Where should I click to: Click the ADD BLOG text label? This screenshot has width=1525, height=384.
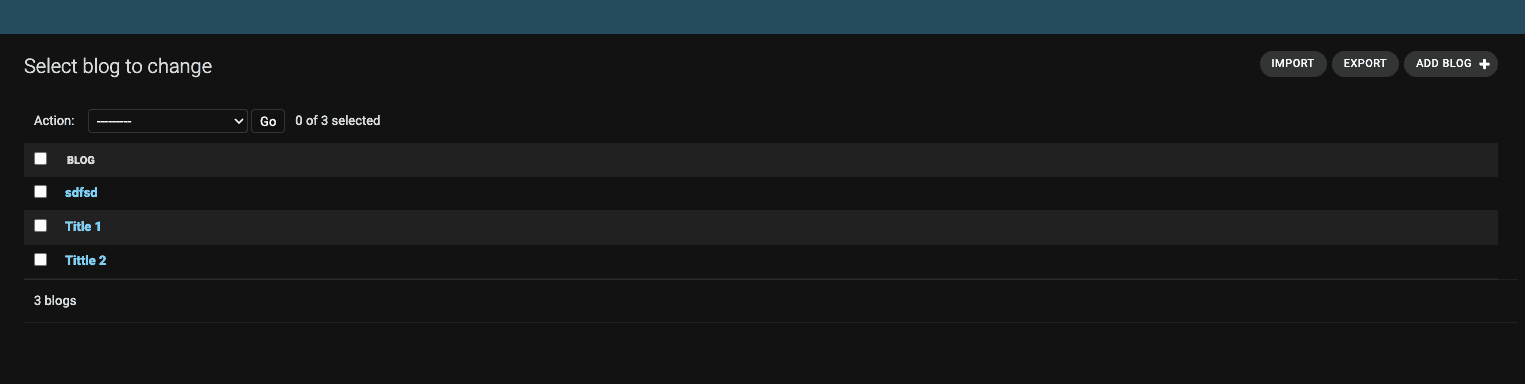[1443, 64]
